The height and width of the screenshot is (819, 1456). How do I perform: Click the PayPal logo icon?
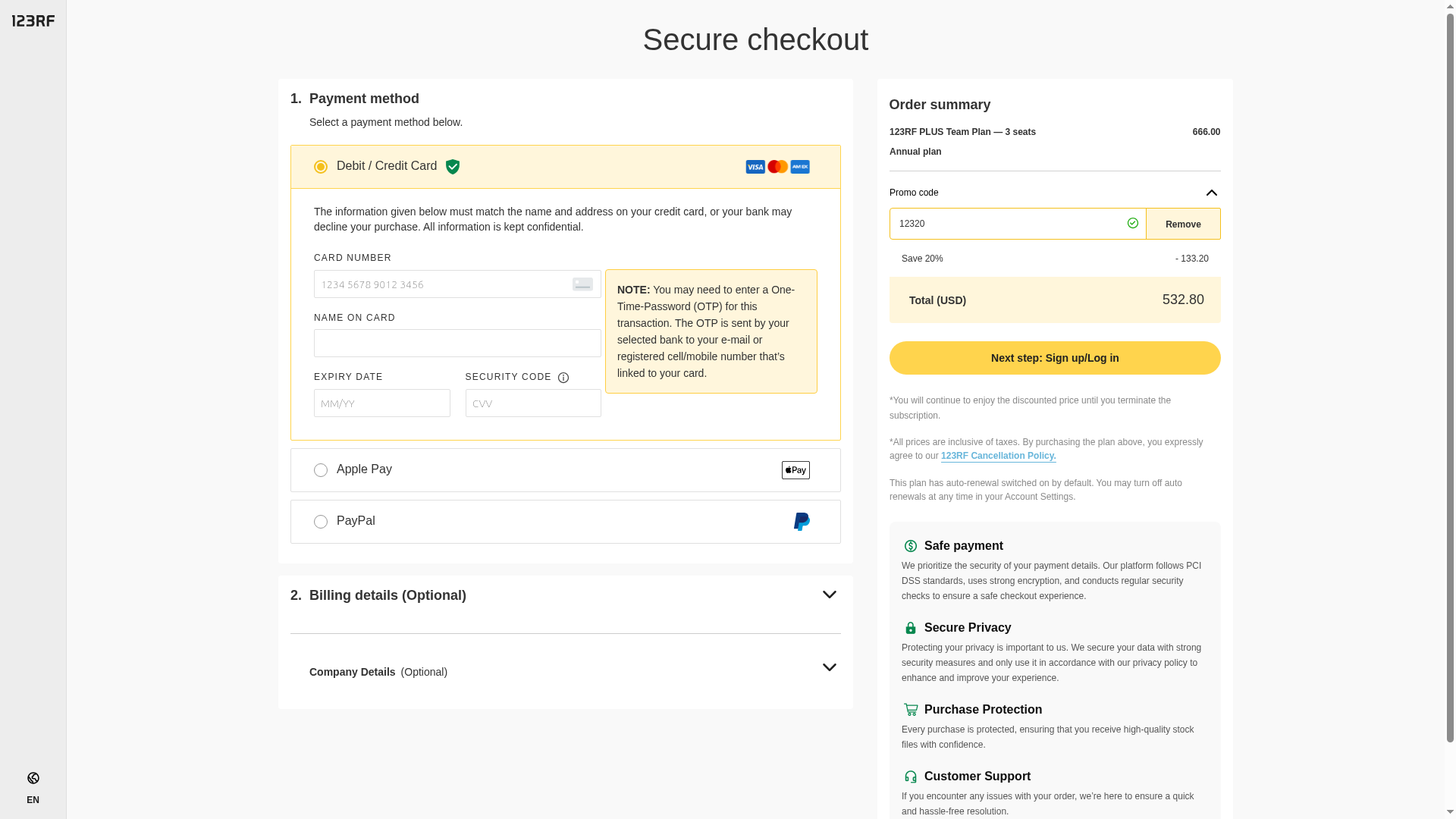coord(802,522)
